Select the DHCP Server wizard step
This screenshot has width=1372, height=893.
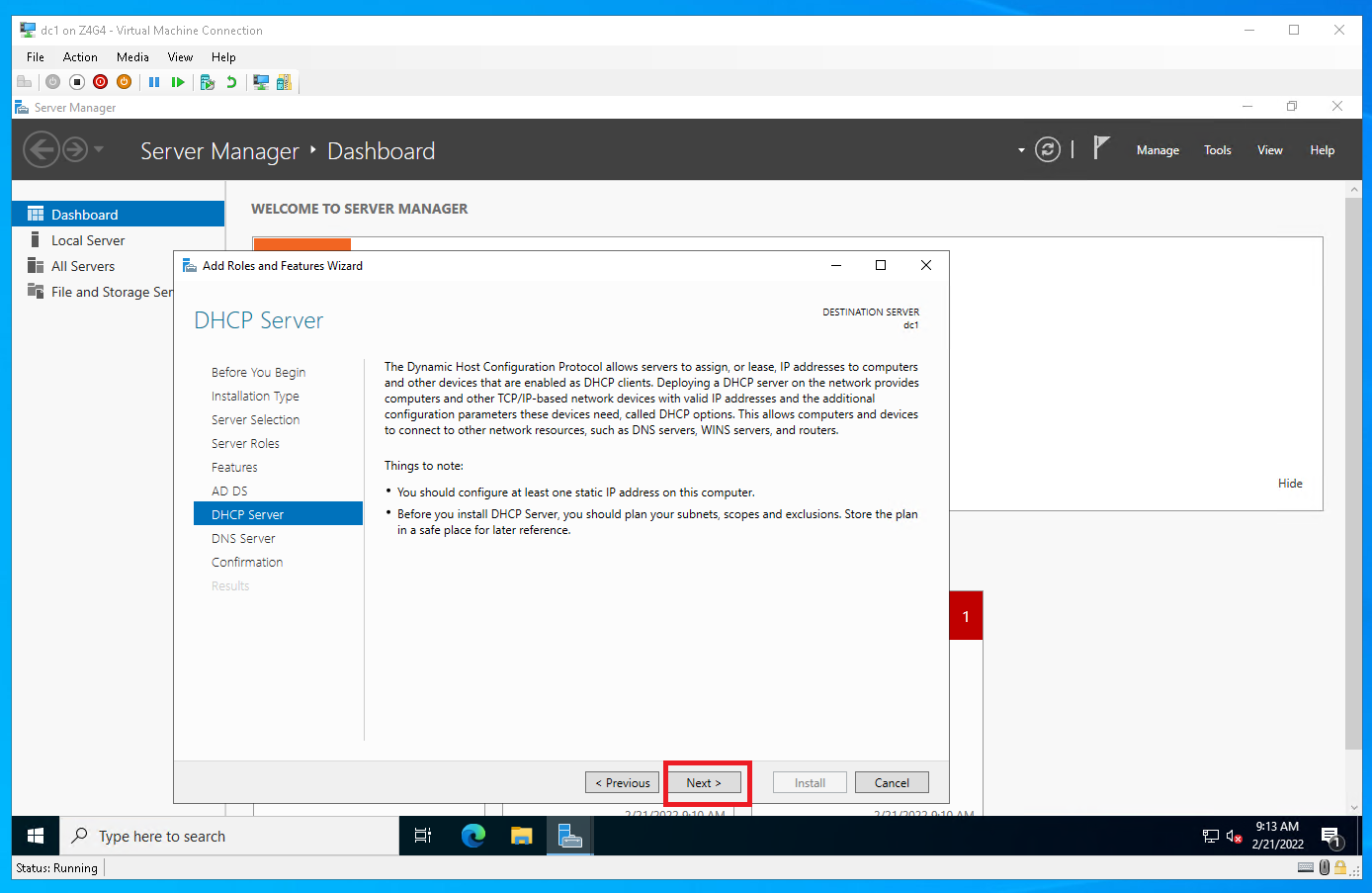[x=279, y=514]
